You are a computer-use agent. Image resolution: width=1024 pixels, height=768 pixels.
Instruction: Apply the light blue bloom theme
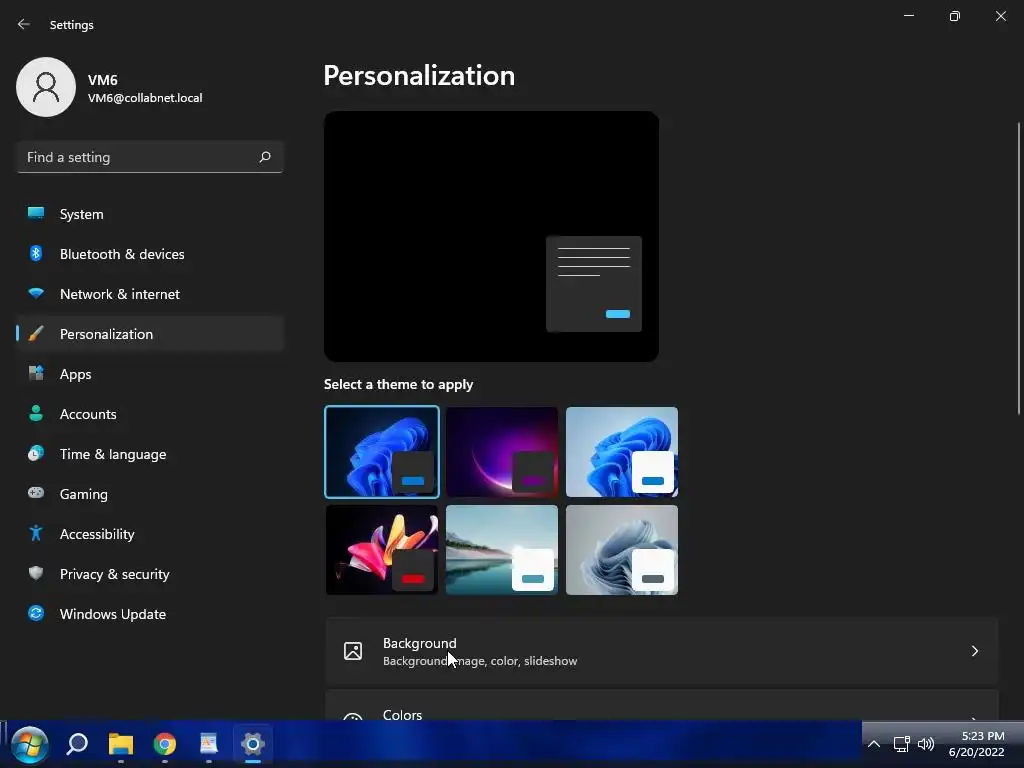[622, 452]
